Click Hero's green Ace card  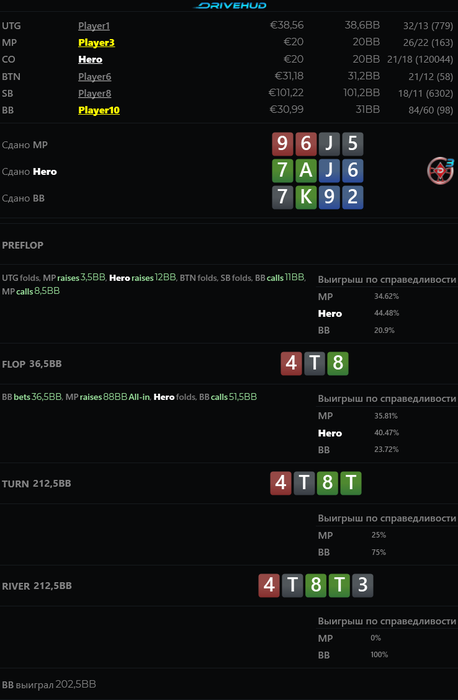click(x=306, y=171)
